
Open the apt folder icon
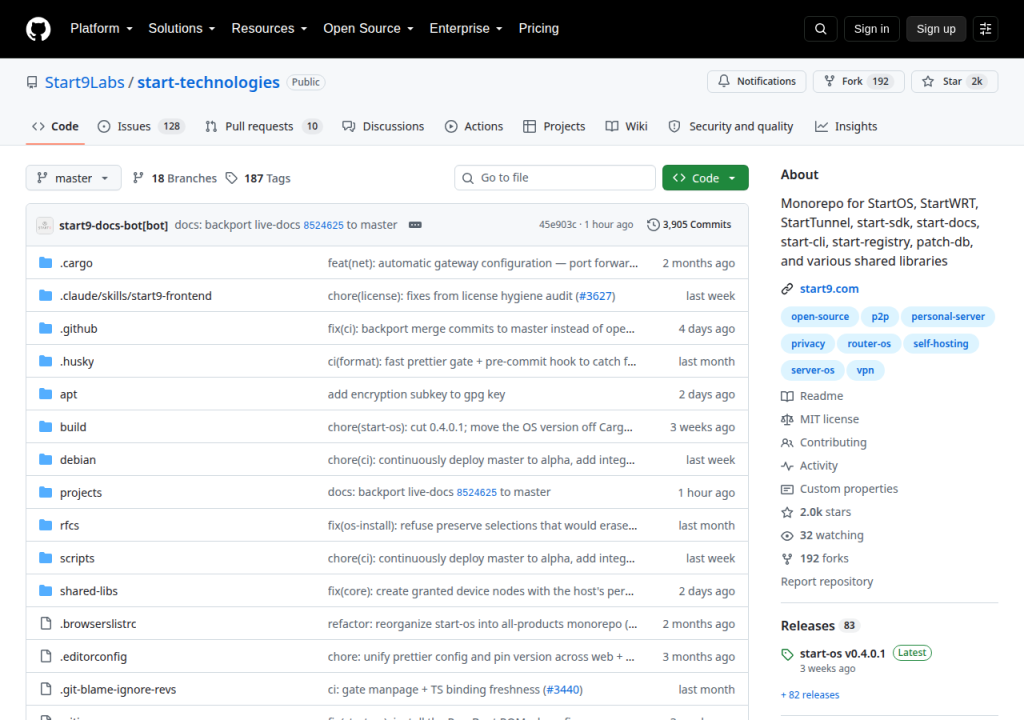45,393
